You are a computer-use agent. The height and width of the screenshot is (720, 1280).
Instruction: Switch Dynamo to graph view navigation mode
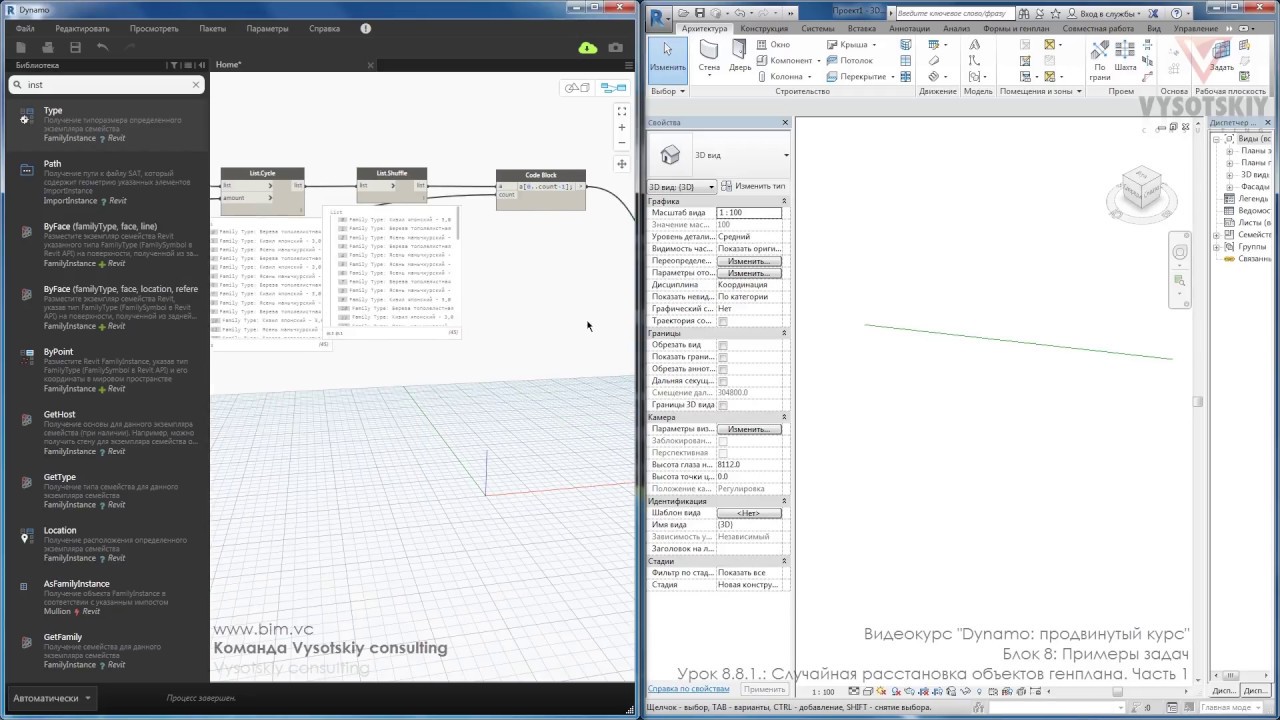pyautogui.click(x=613, y=88)
